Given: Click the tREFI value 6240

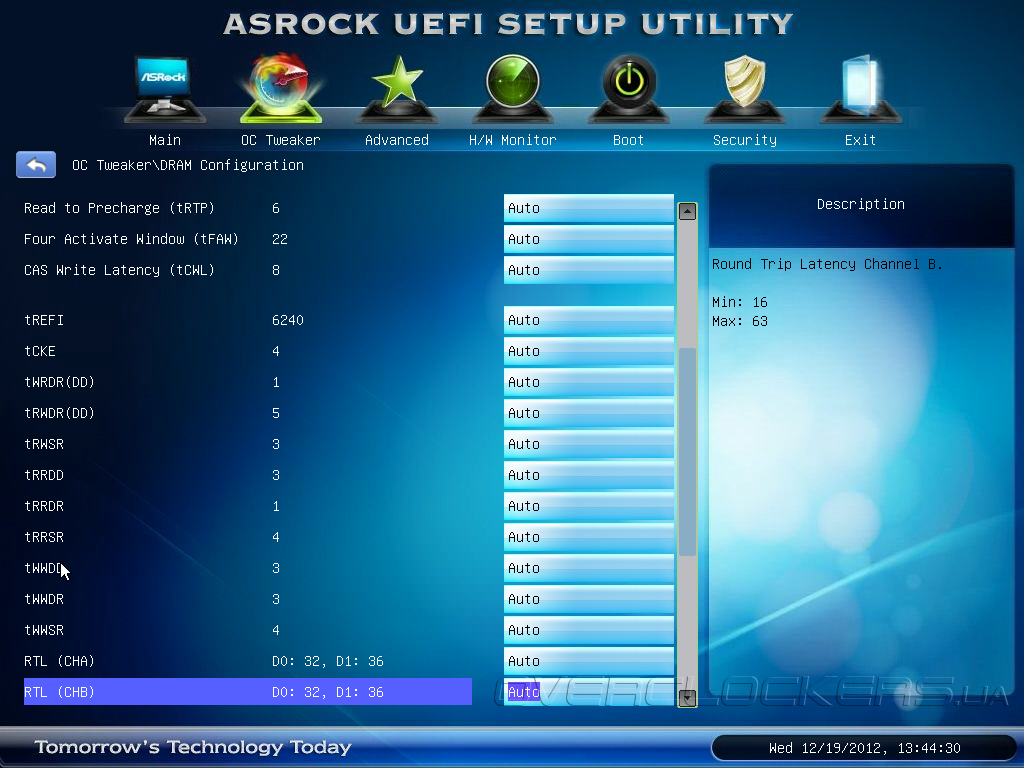Looking at the screenshot, I should click(x=288, y=320).
